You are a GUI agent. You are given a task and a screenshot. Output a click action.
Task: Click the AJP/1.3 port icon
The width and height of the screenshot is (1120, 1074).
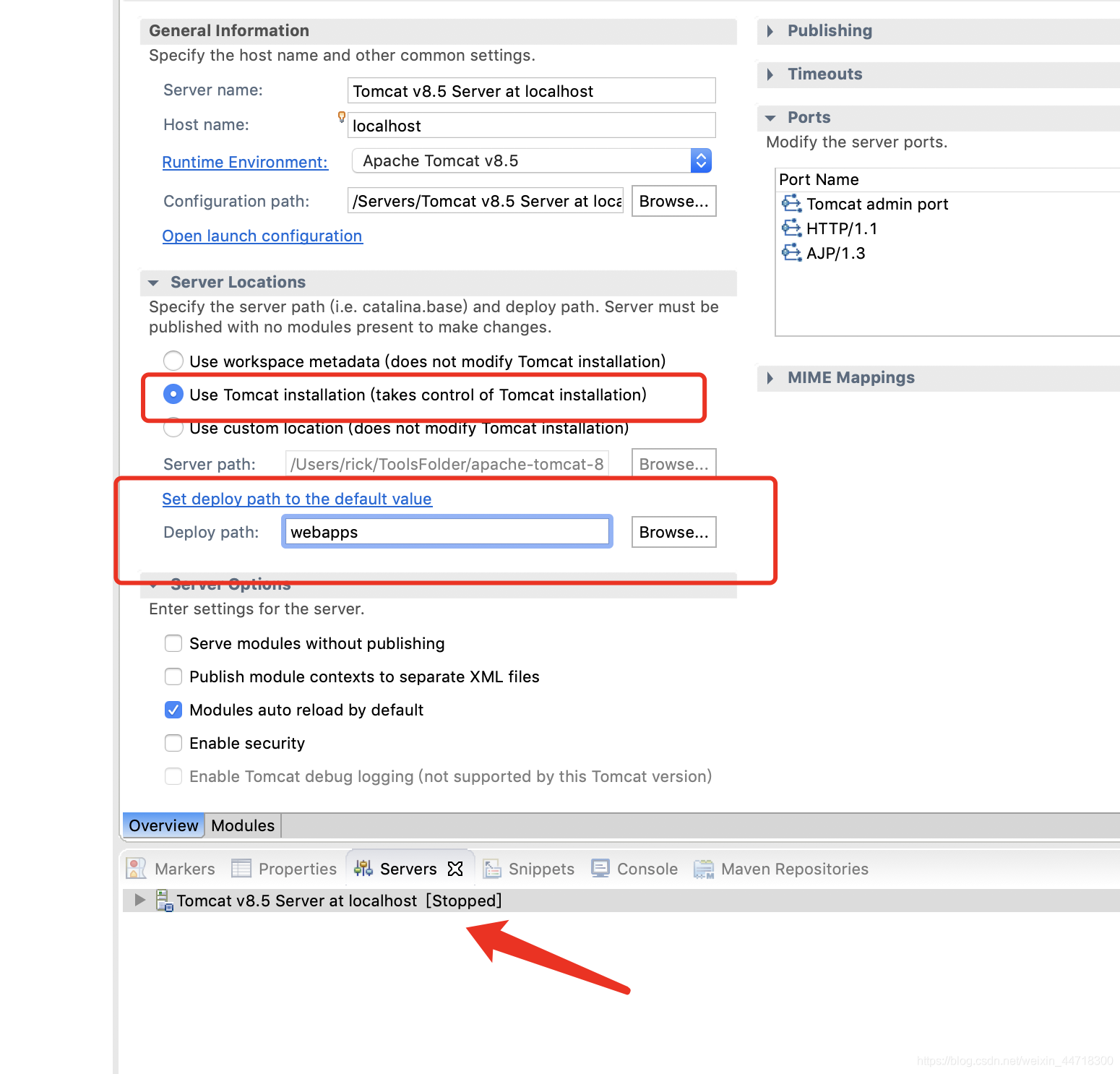(791, 252)
